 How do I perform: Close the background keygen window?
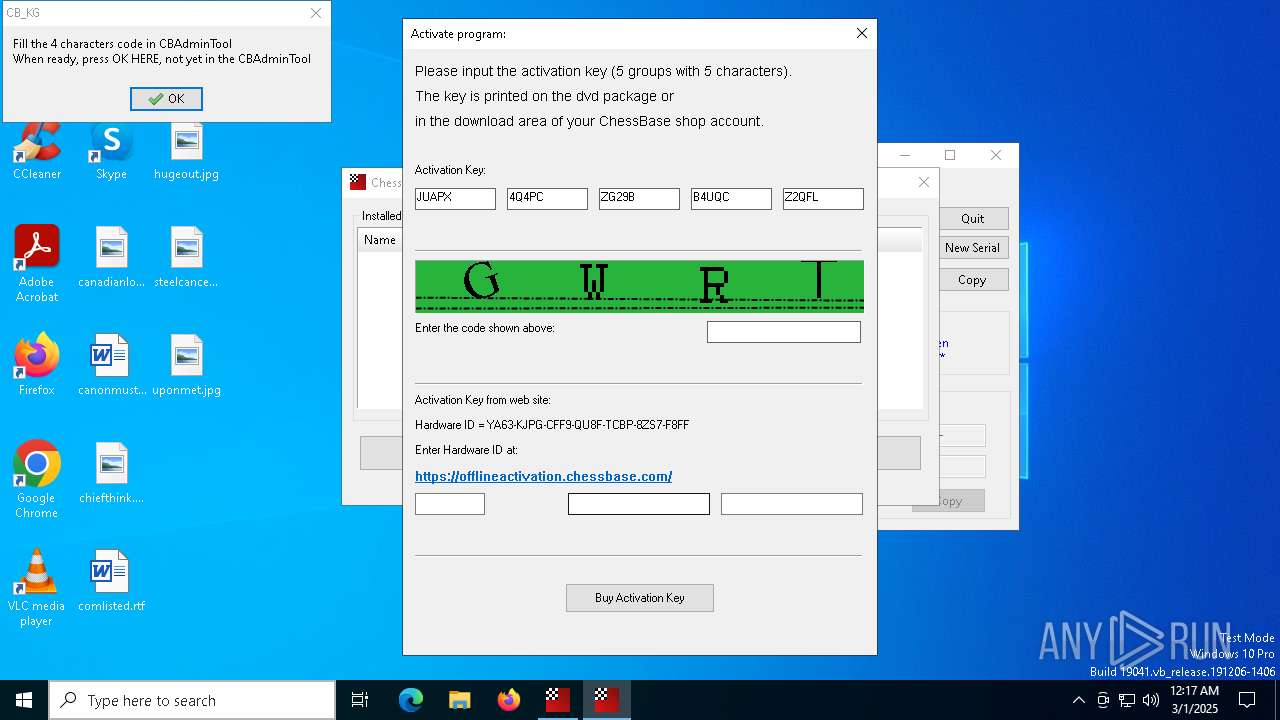click(996, 155)
